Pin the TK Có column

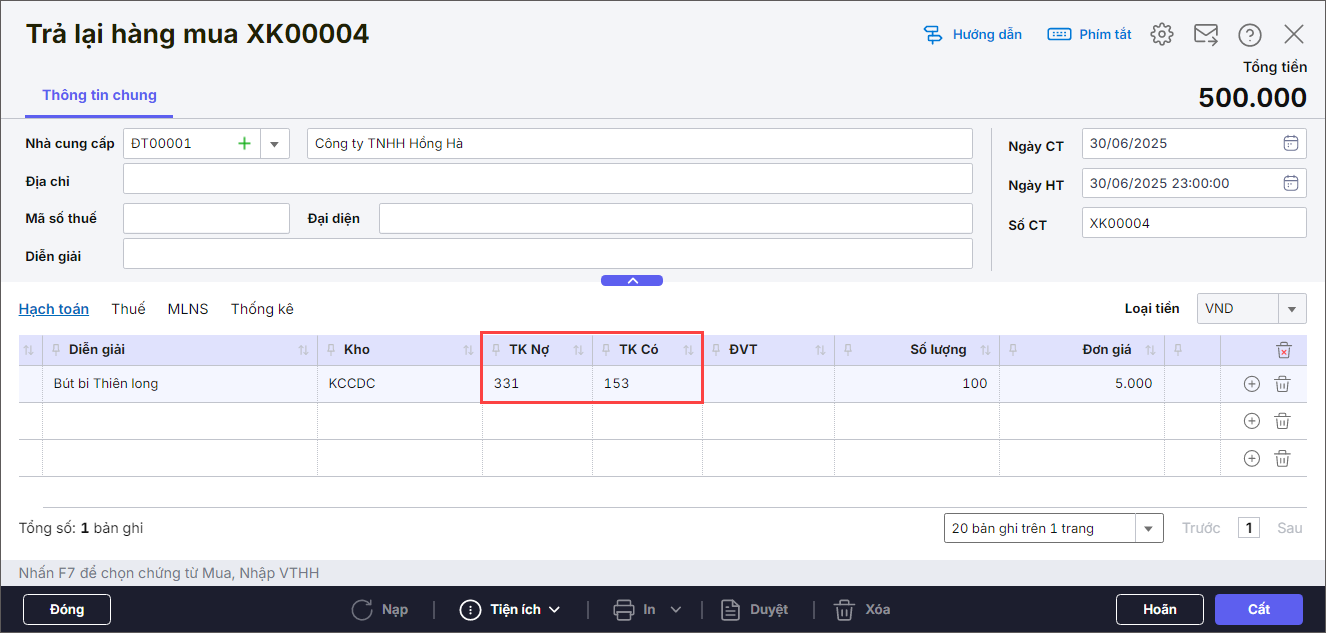coord(606,350)
